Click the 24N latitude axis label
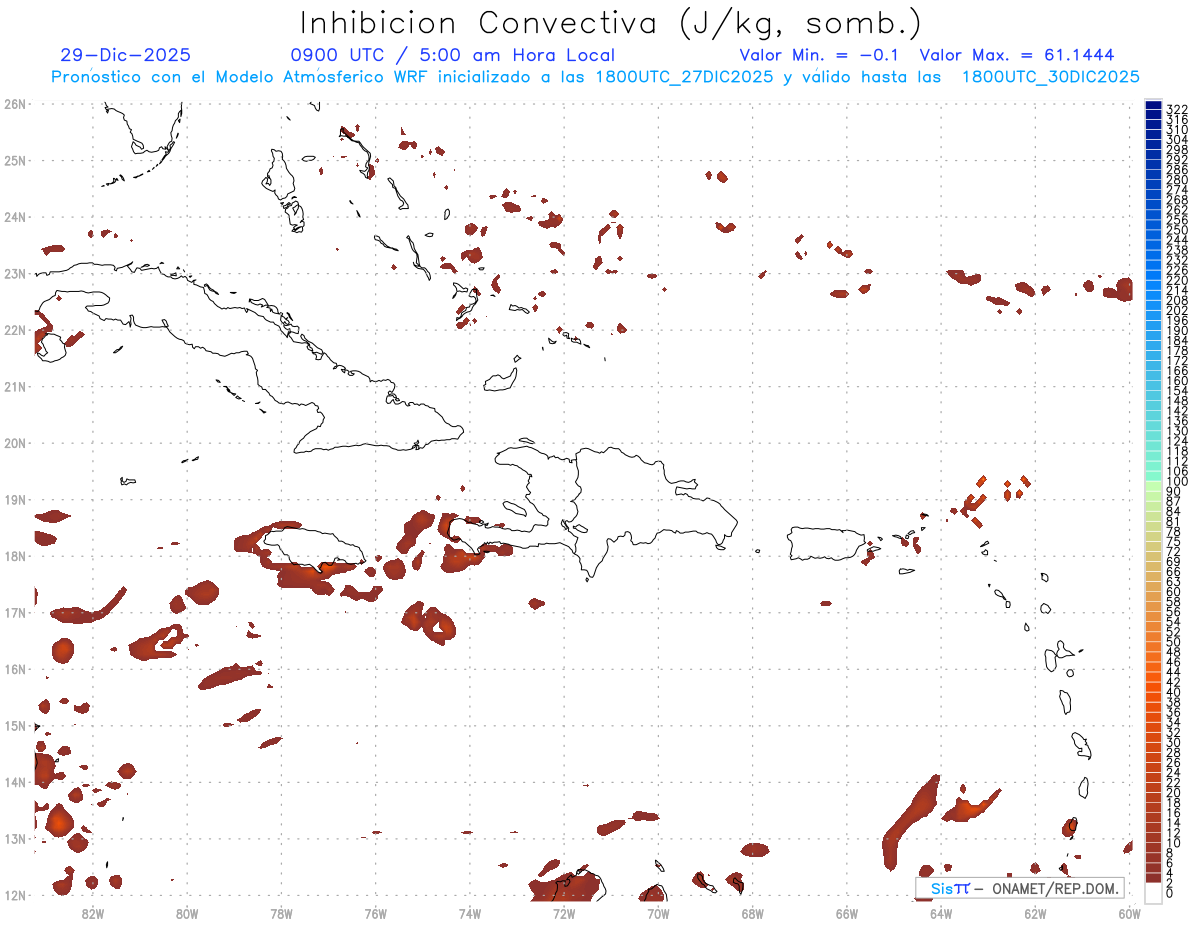The height and width of the screenshot is (927, 1200). click(x=15, y=217)
